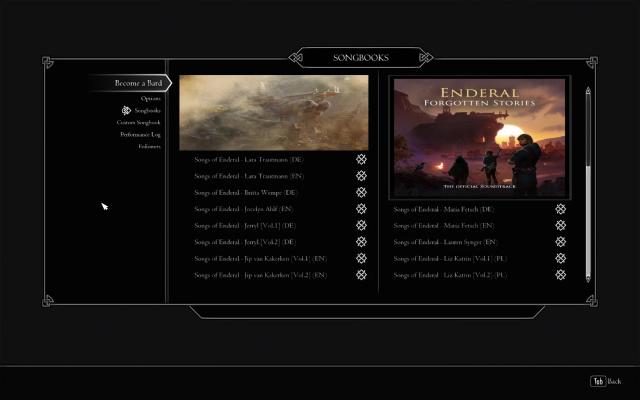Open the Custom Songbook page
This screenshot has width=640, height=400.
point(138,122)
